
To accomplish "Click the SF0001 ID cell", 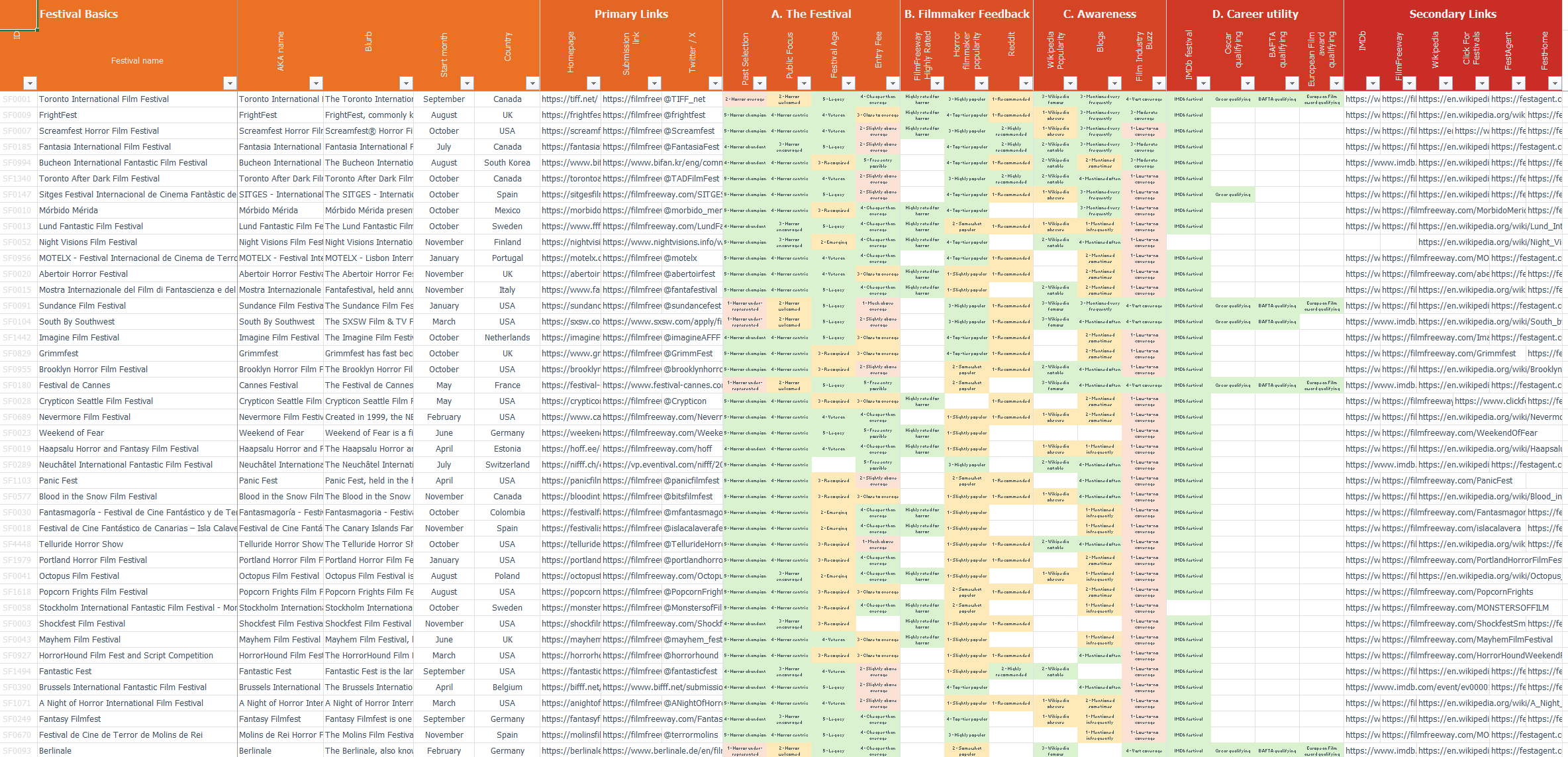I will click(17, 99).
